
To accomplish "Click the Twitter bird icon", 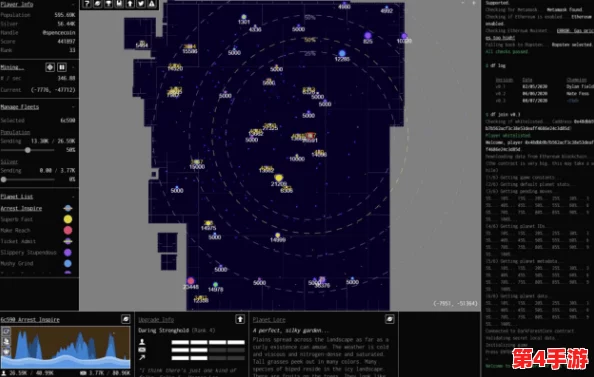I will (141, 4).
